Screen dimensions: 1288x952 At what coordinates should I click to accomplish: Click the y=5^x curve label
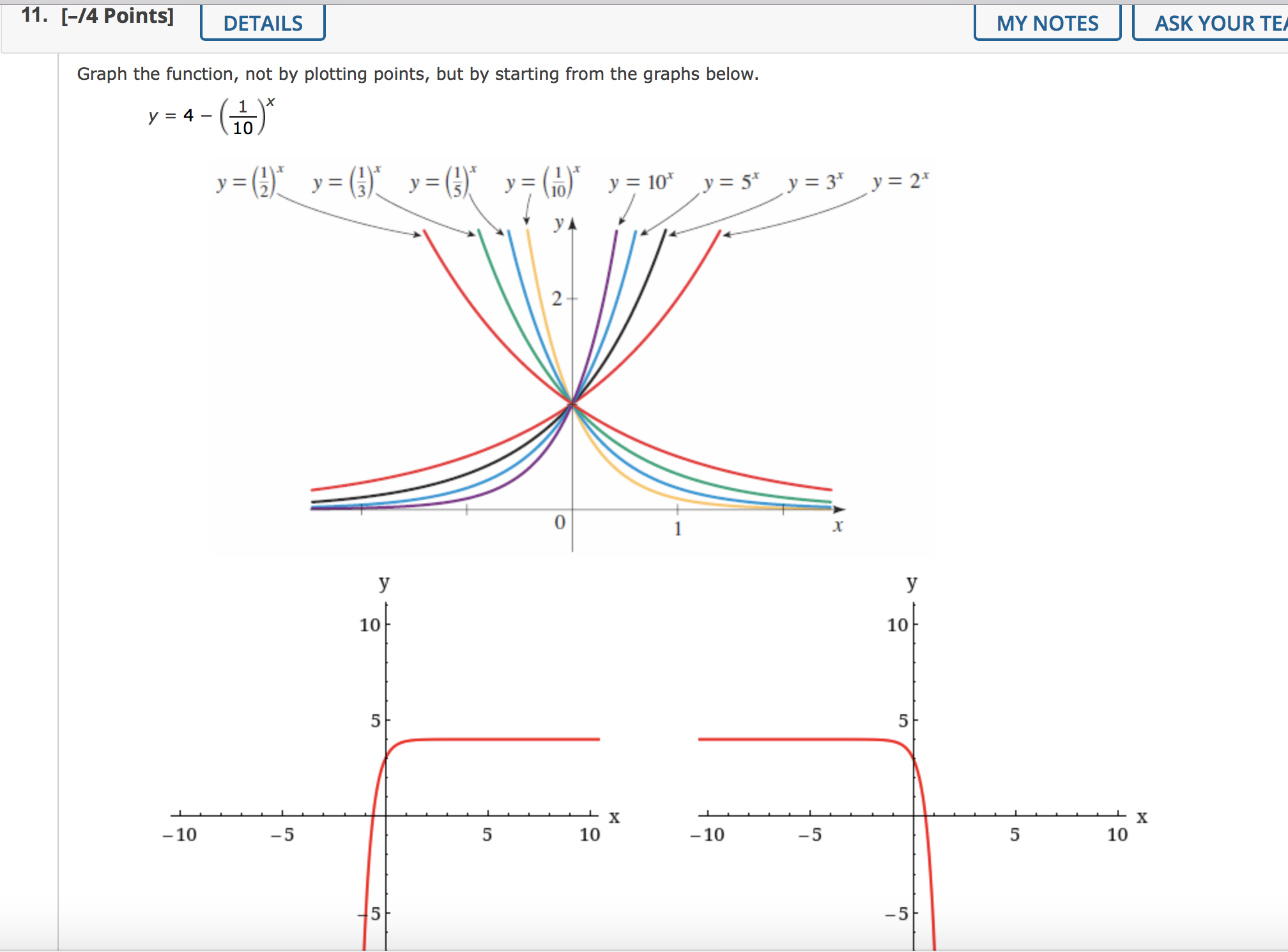coord(730,182)
